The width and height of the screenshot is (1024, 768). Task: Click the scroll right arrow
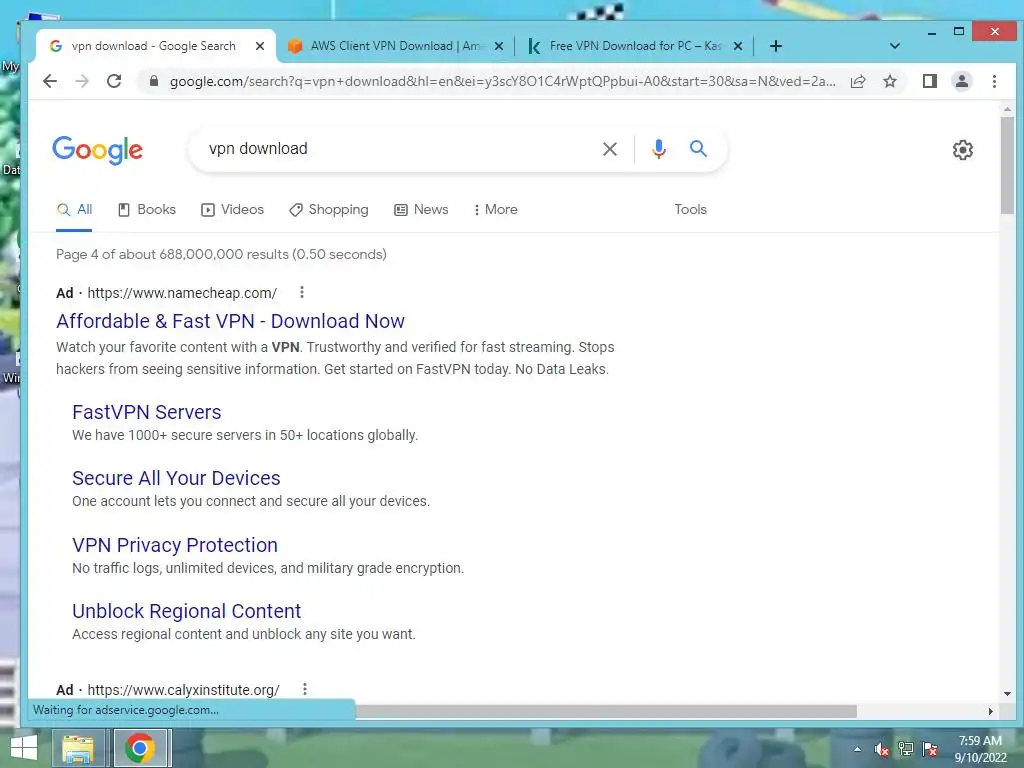click(990, 711)
